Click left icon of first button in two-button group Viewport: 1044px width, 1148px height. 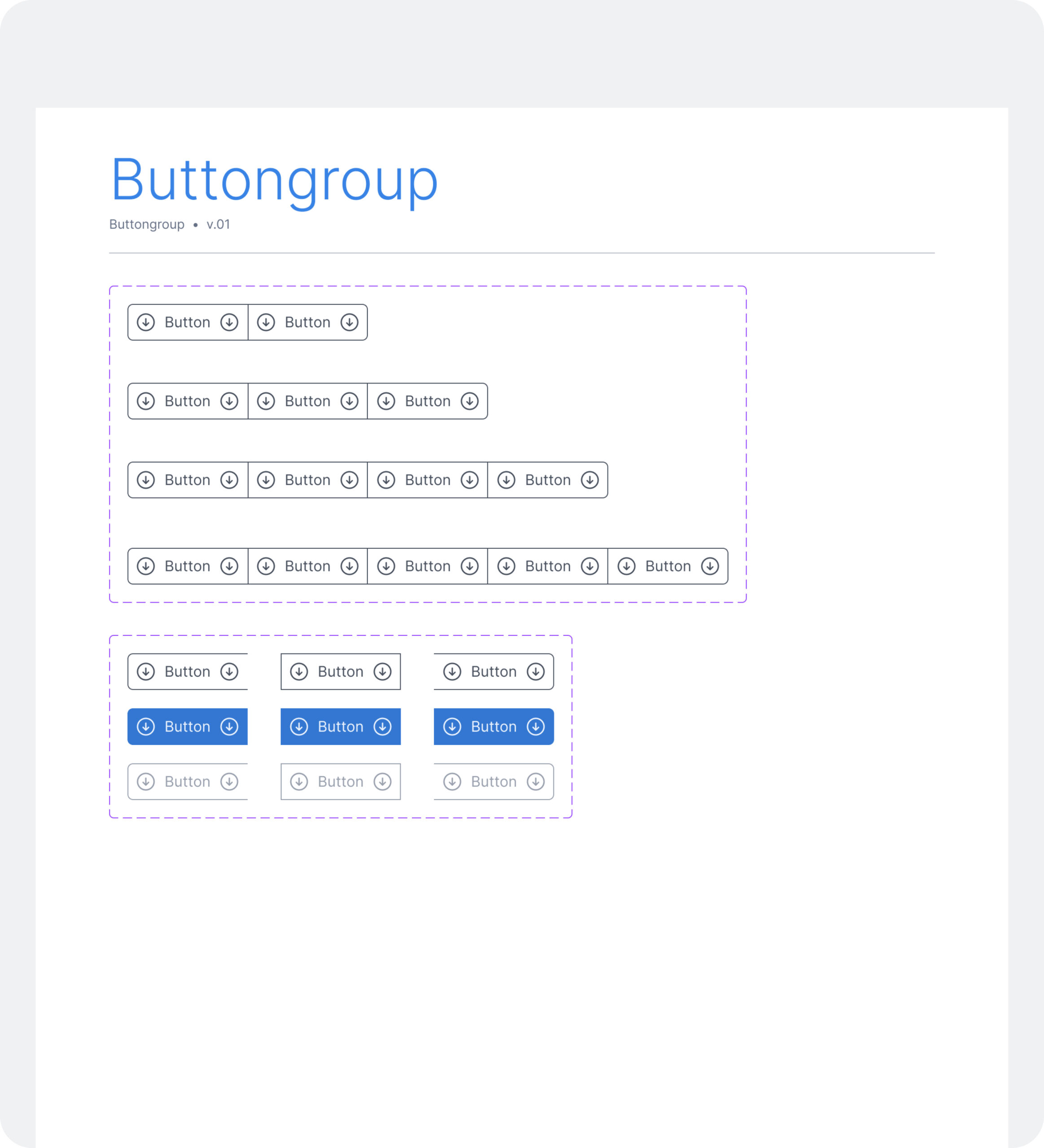pyautogui.click(x=146, y=322)
